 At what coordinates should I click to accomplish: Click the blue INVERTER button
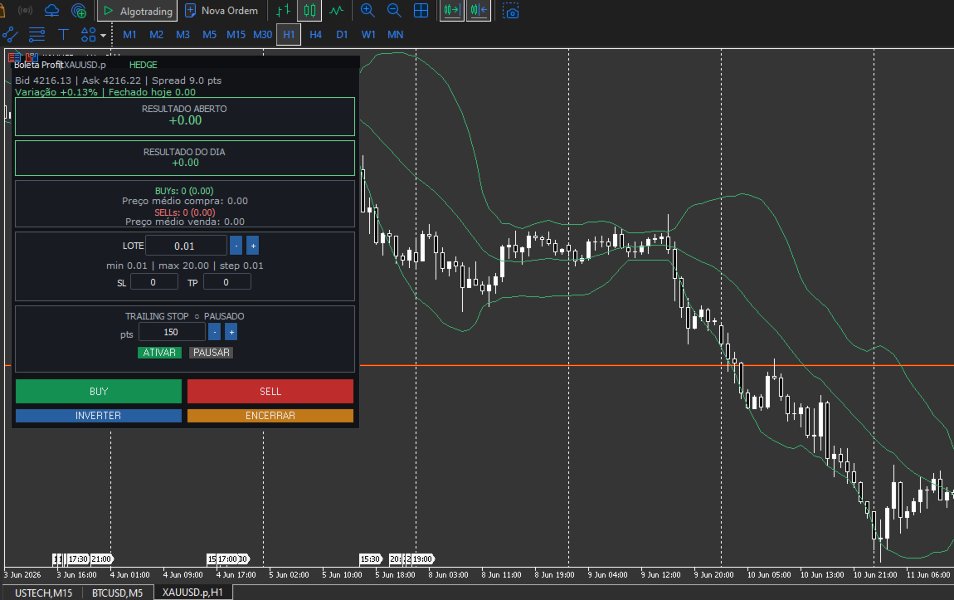point(99,415)
